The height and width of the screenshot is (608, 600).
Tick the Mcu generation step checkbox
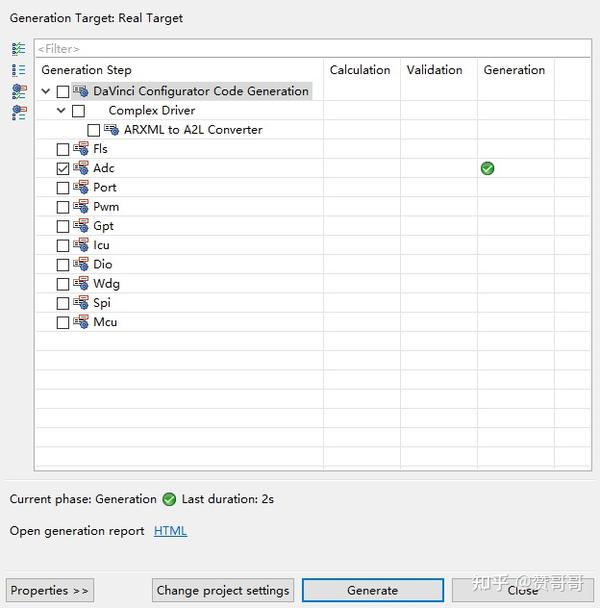pyautogui.click(x=63, y=322)
